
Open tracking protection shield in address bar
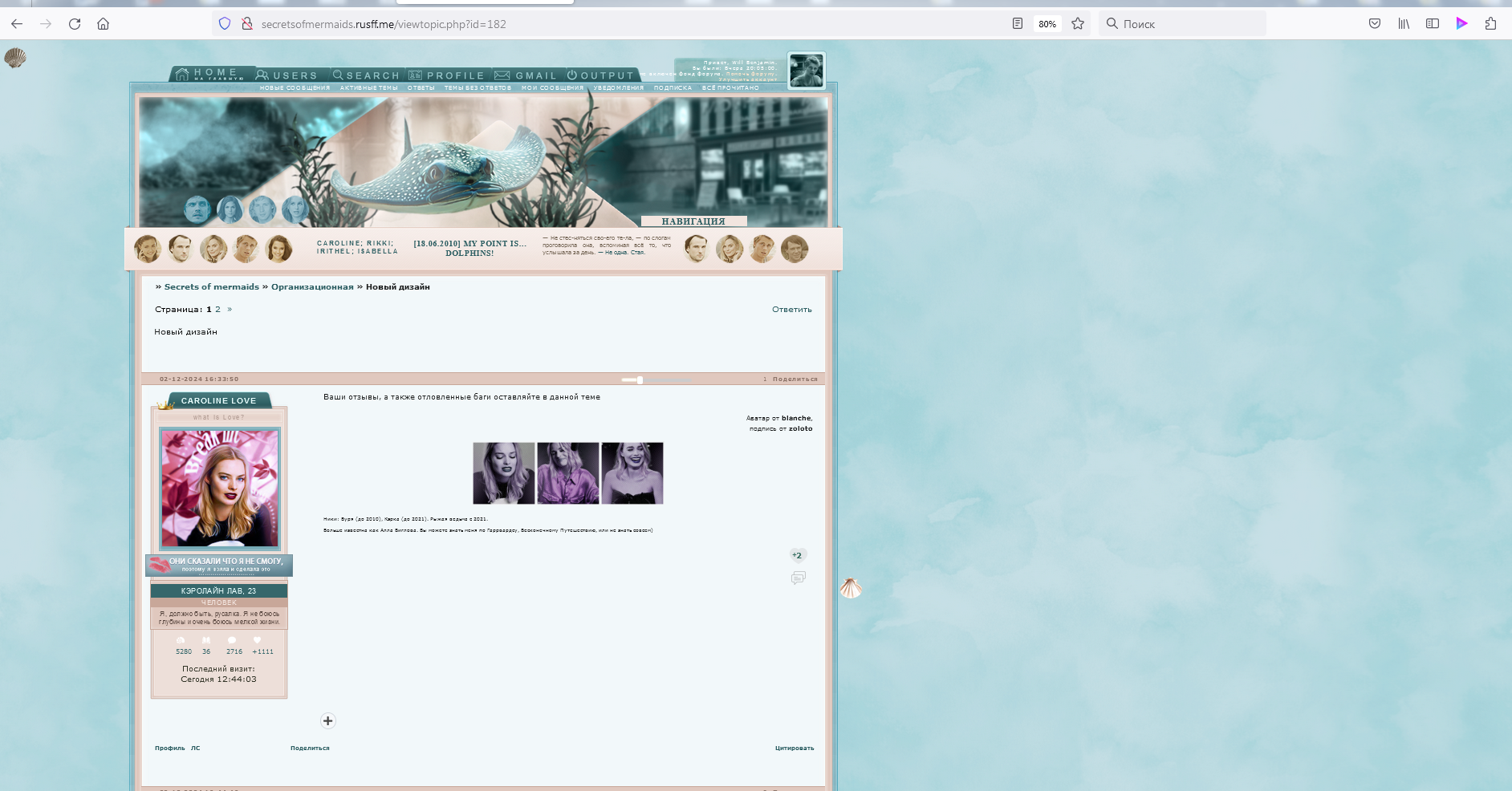(225, 24)
